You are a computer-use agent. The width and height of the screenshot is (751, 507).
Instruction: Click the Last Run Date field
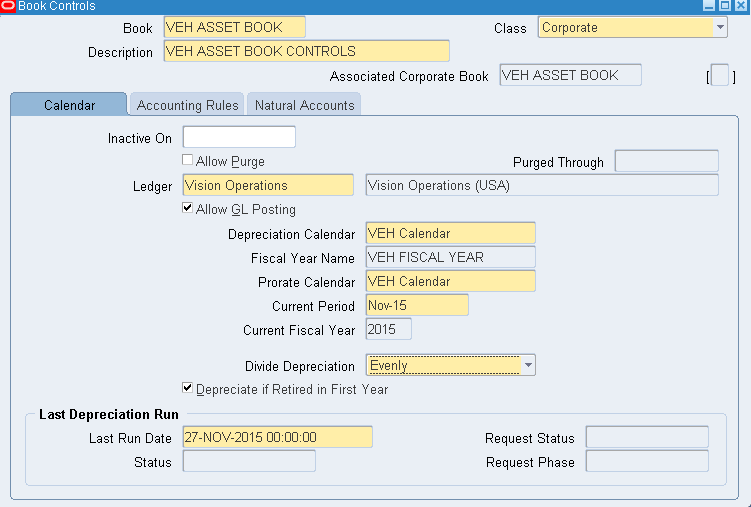coord(277,437)
